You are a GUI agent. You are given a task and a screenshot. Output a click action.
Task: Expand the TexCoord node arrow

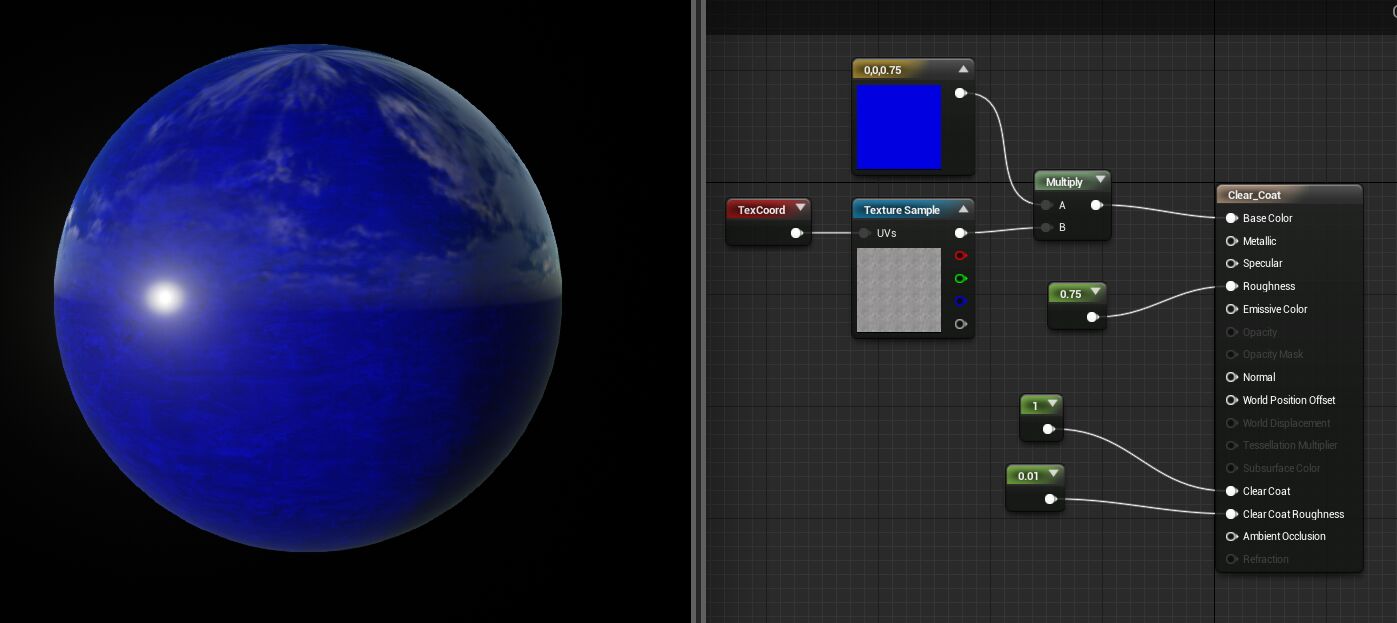pos(800,208)
